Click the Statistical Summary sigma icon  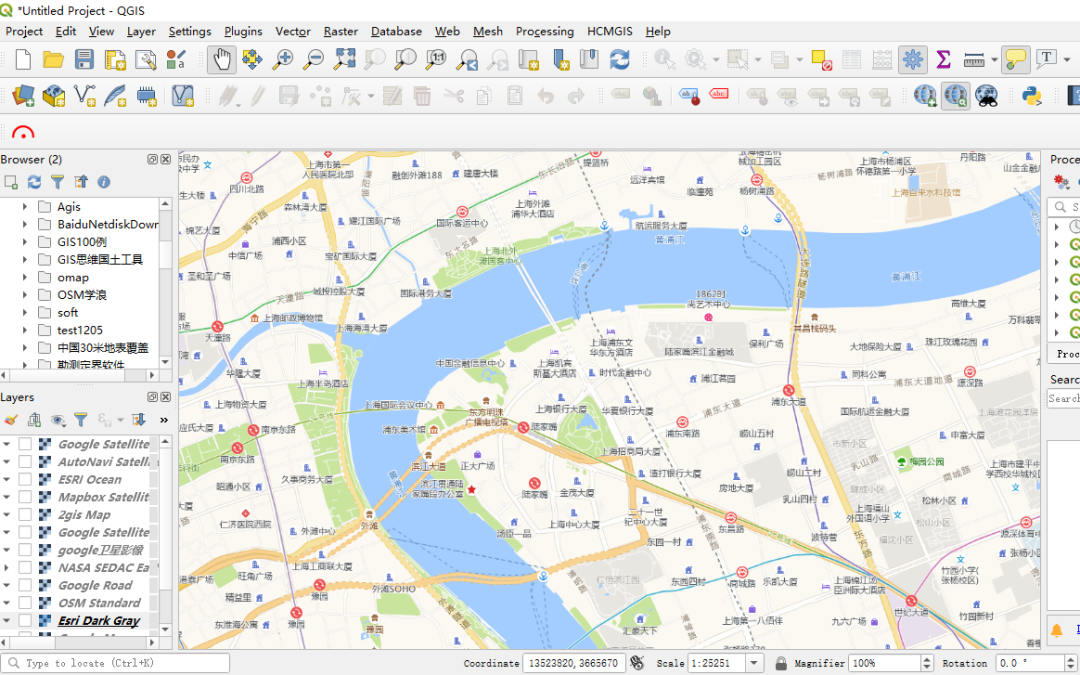pos(944,60)
